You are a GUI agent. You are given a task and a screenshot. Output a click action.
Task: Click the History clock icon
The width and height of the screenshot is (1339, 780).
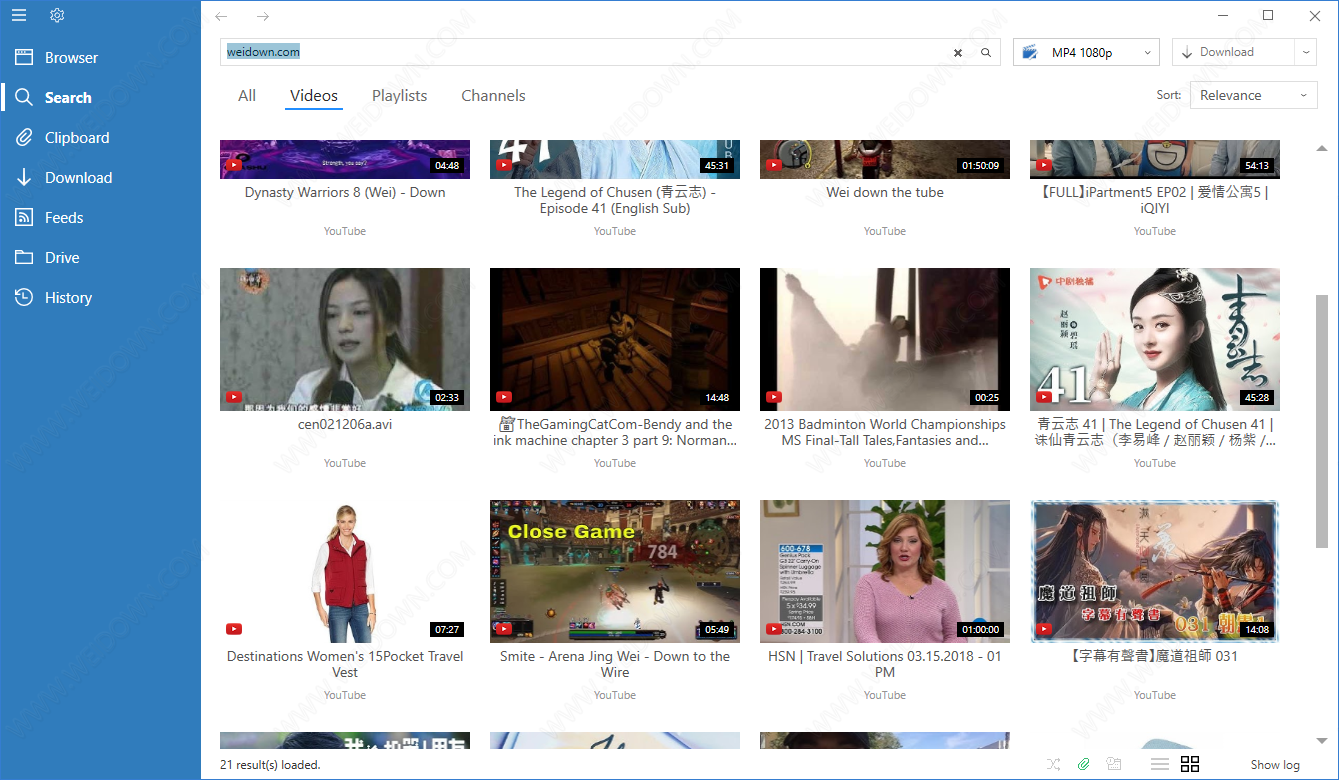point(25,298)
